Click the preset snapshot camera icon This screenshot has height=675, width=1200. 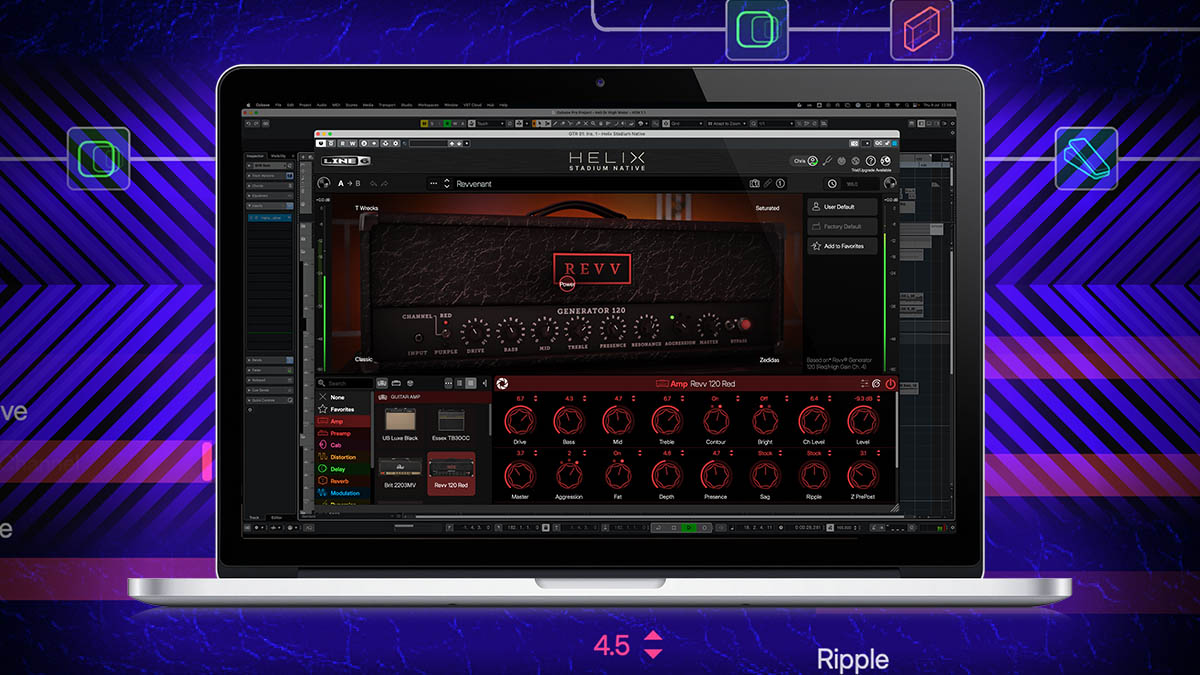click(754, 184)
